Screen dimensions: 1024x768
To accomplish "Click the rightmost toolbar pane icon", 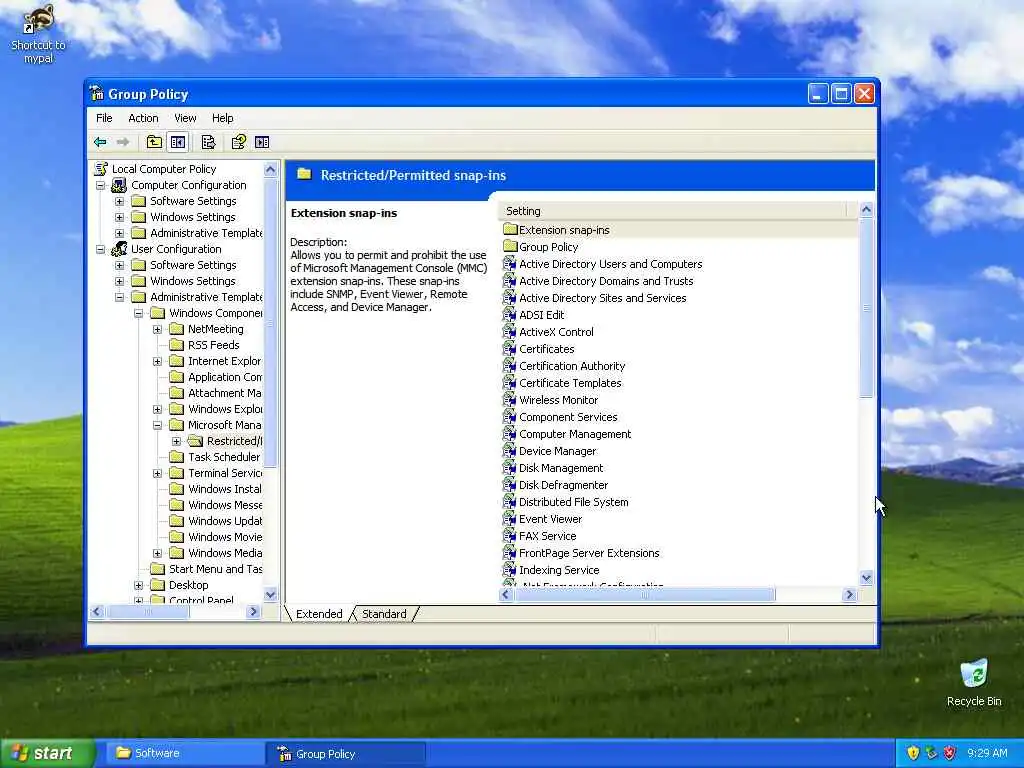I will click(262, 142).
